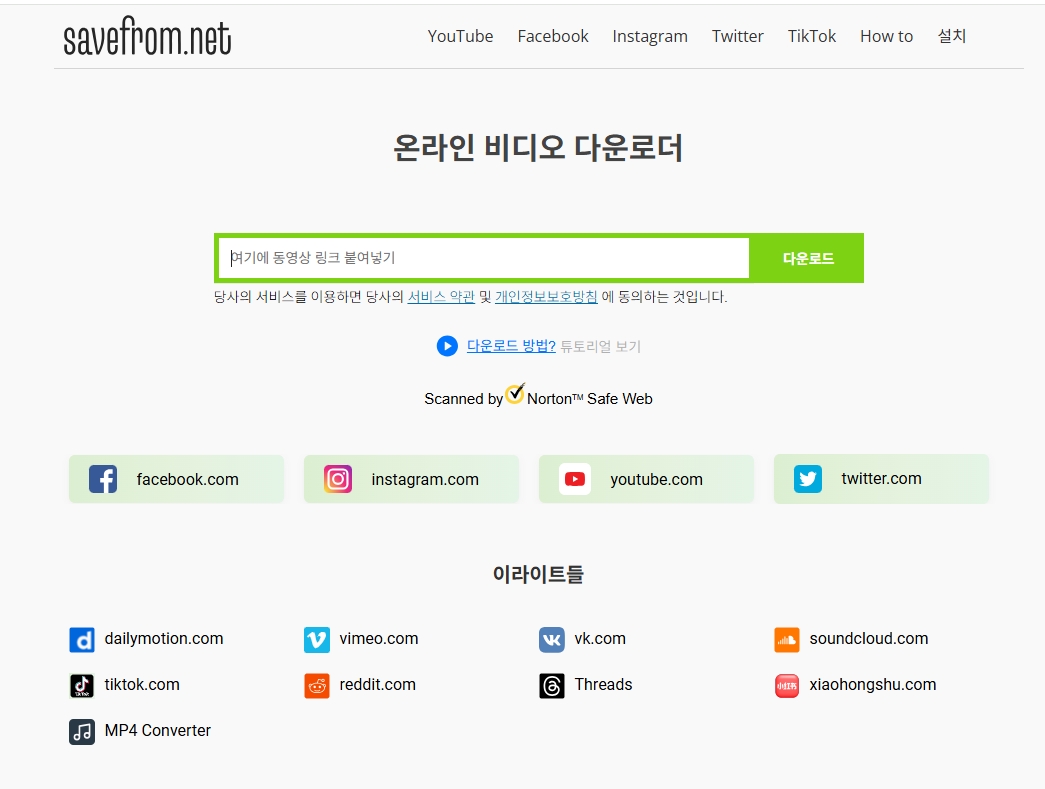
Task: Open the Instagram menu item
Action: pyautogui.click(x=650, y=37)
